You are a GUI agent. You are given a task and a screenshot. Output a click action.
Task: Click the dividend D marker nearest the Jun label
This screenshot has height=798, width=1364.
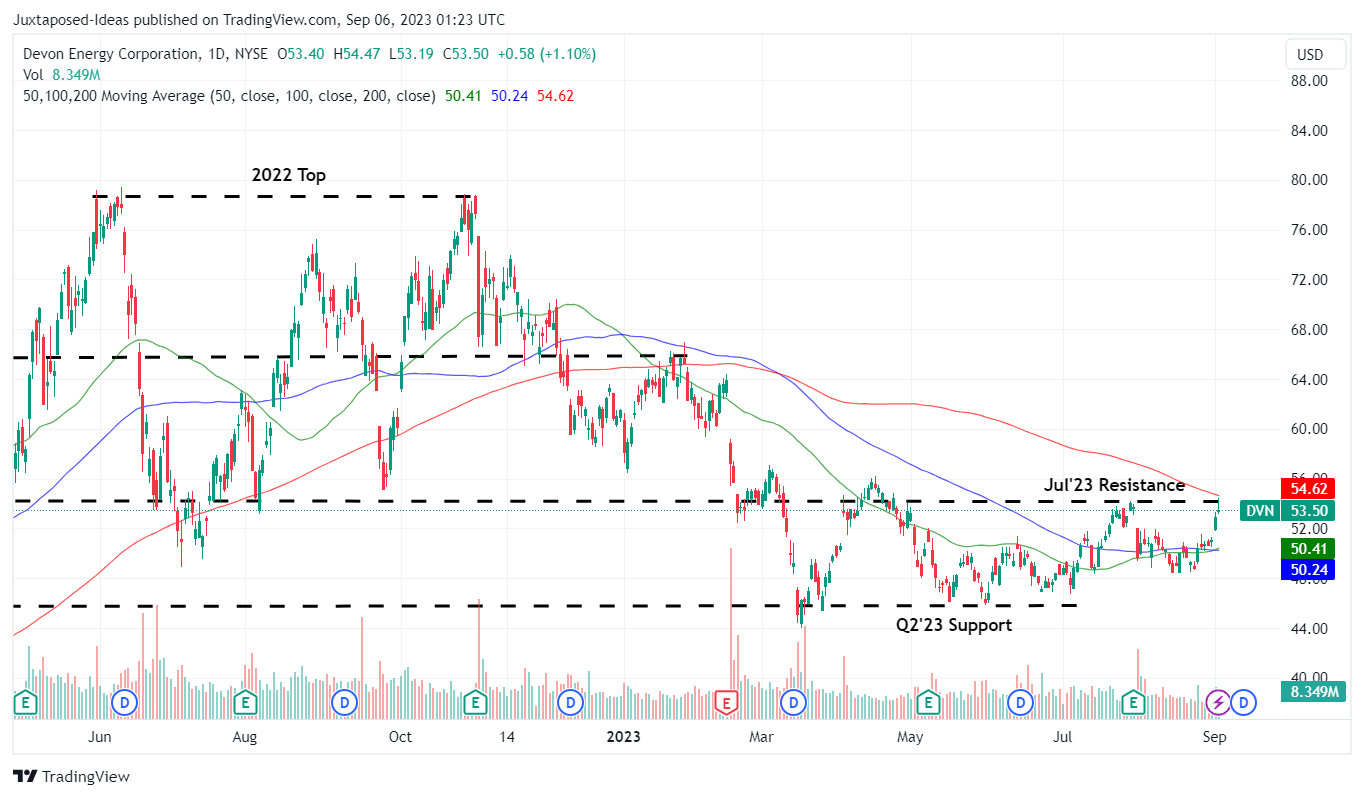[125, 703]
